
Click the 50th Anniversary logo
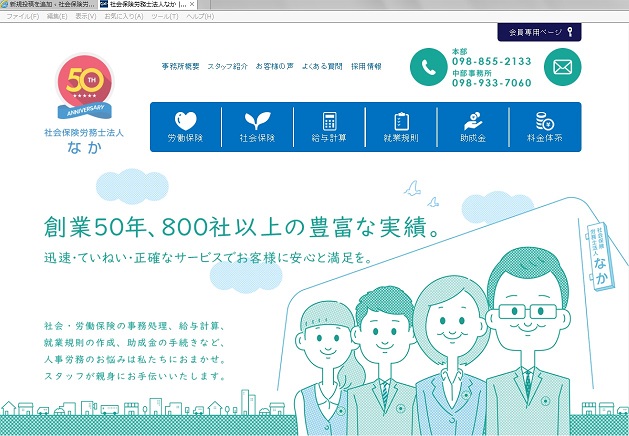(90, 88)
